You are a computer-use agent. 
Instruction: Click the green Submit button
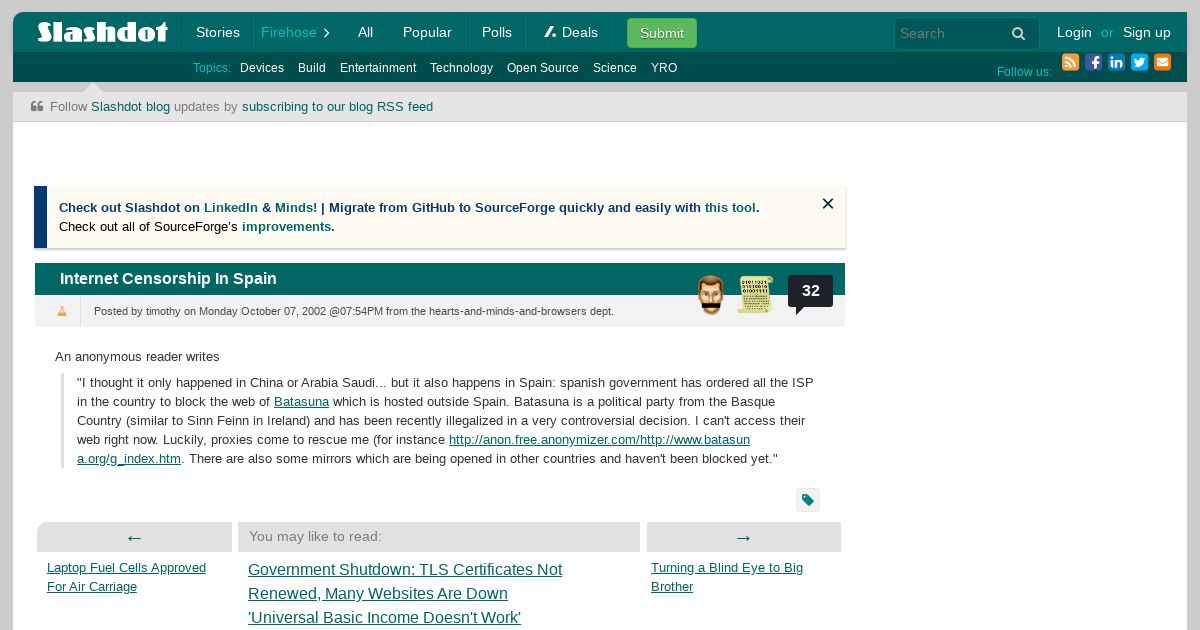click(662, 33)
